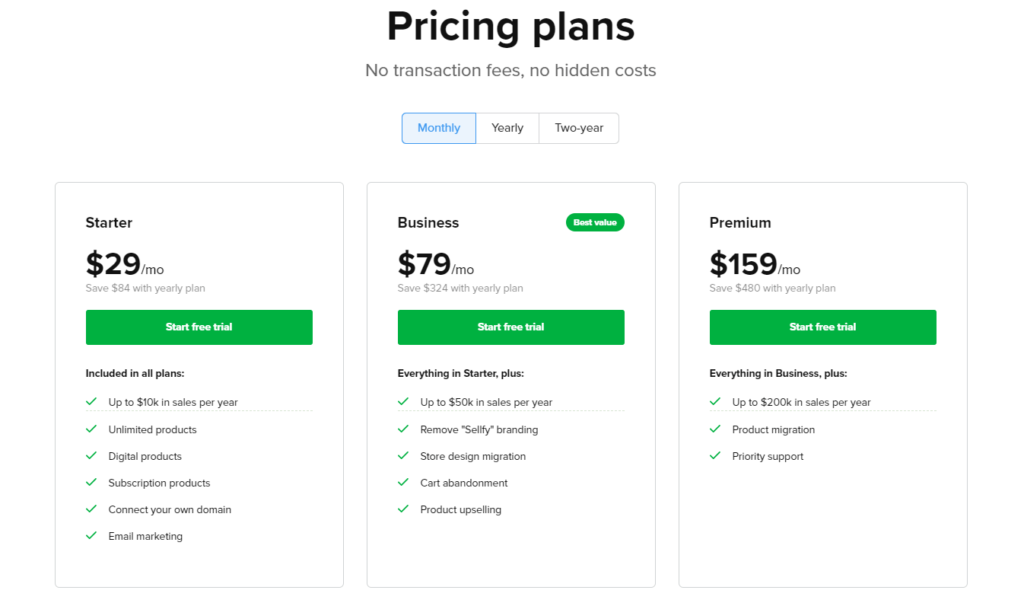The height and width of the screenshot is (603, 1024).
Task: Click checkmark next to Digital products
Action: [x=91, y=456]
